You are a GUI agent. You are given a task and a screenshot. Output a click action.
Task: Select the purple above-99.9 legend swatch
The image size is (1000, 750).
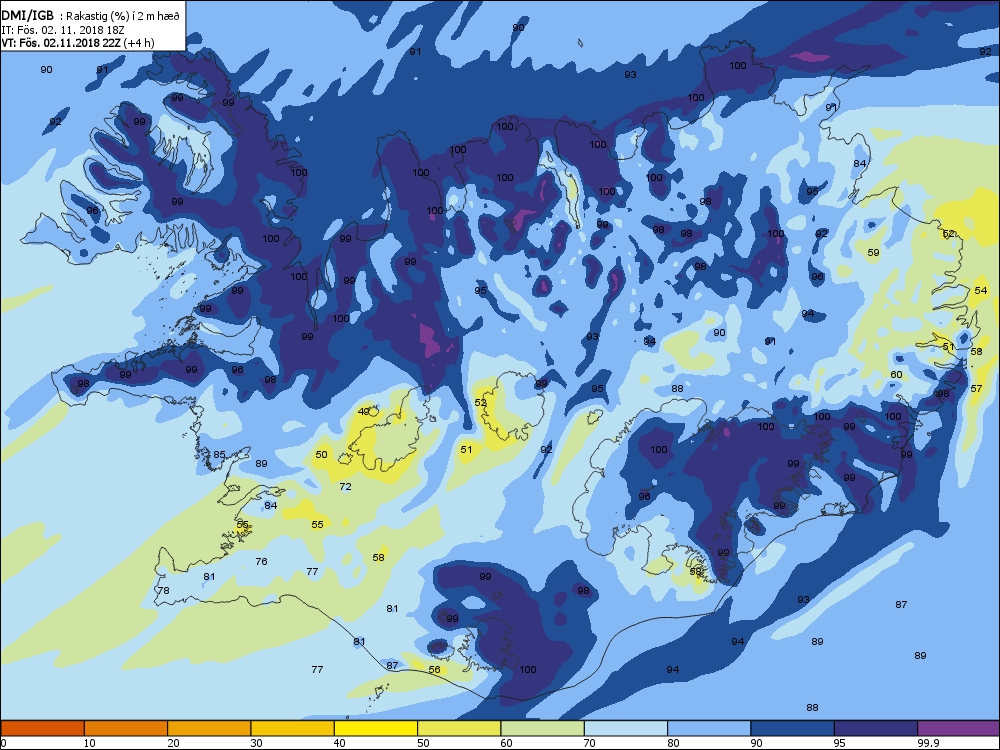[x=959, y=728]
